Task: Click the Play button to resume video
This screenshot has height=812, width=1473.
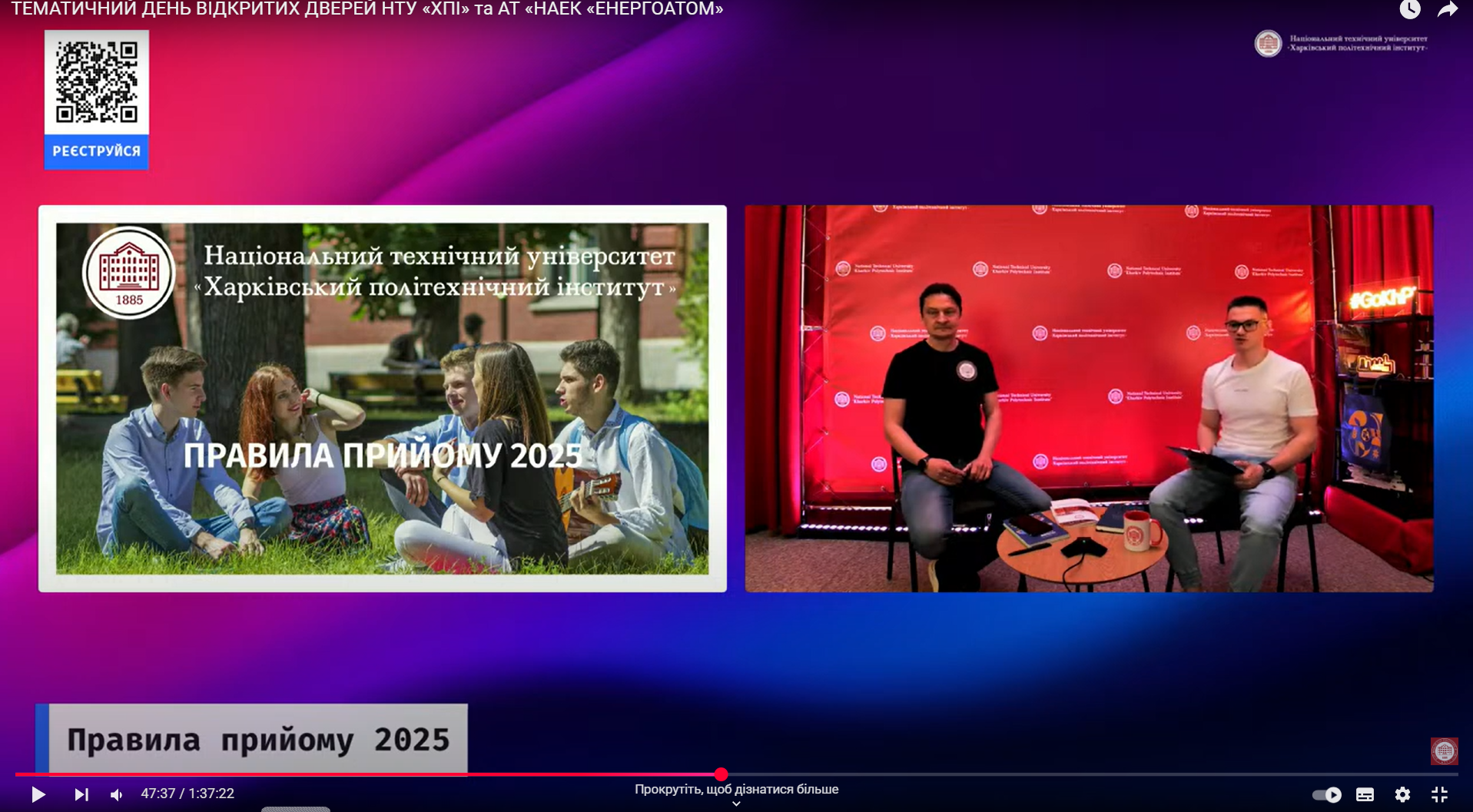Action: (38, 794)
